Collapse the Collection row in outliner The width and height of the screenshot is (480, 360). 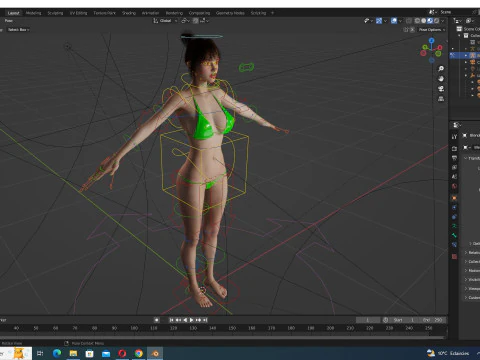pyautogui.click(x=460, y=35)
